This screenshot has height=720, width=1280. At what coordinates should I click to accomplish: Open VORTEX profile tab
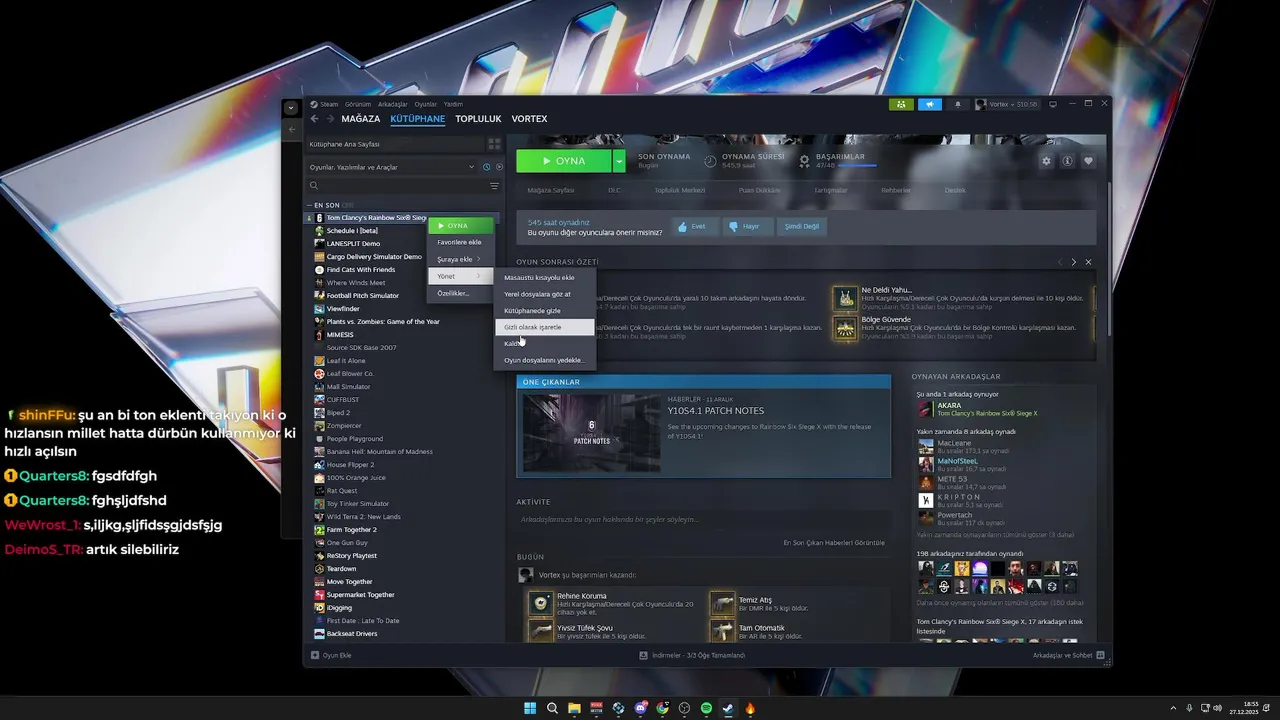[529, 119]
